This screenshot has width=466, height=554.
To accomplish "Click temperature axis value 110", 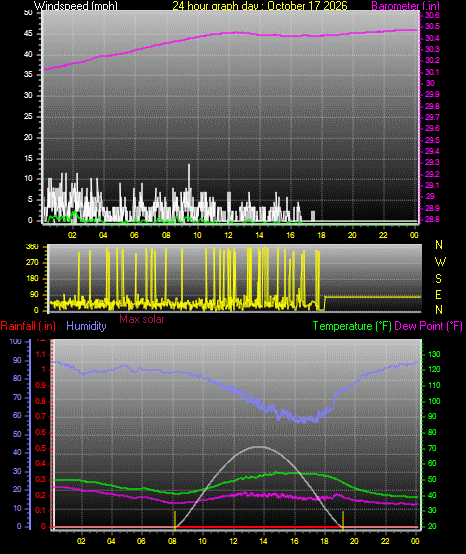I will click(x=434, y=385).
